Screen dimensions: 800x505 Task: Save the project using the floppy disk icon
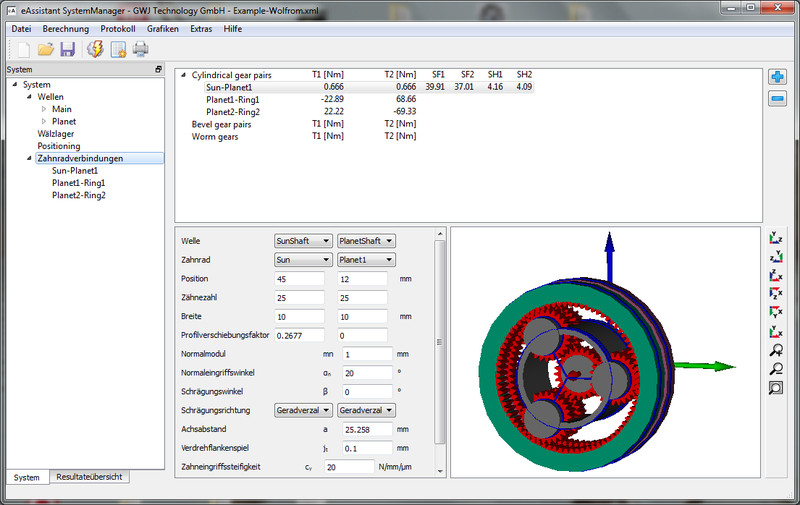pos(67,49)
